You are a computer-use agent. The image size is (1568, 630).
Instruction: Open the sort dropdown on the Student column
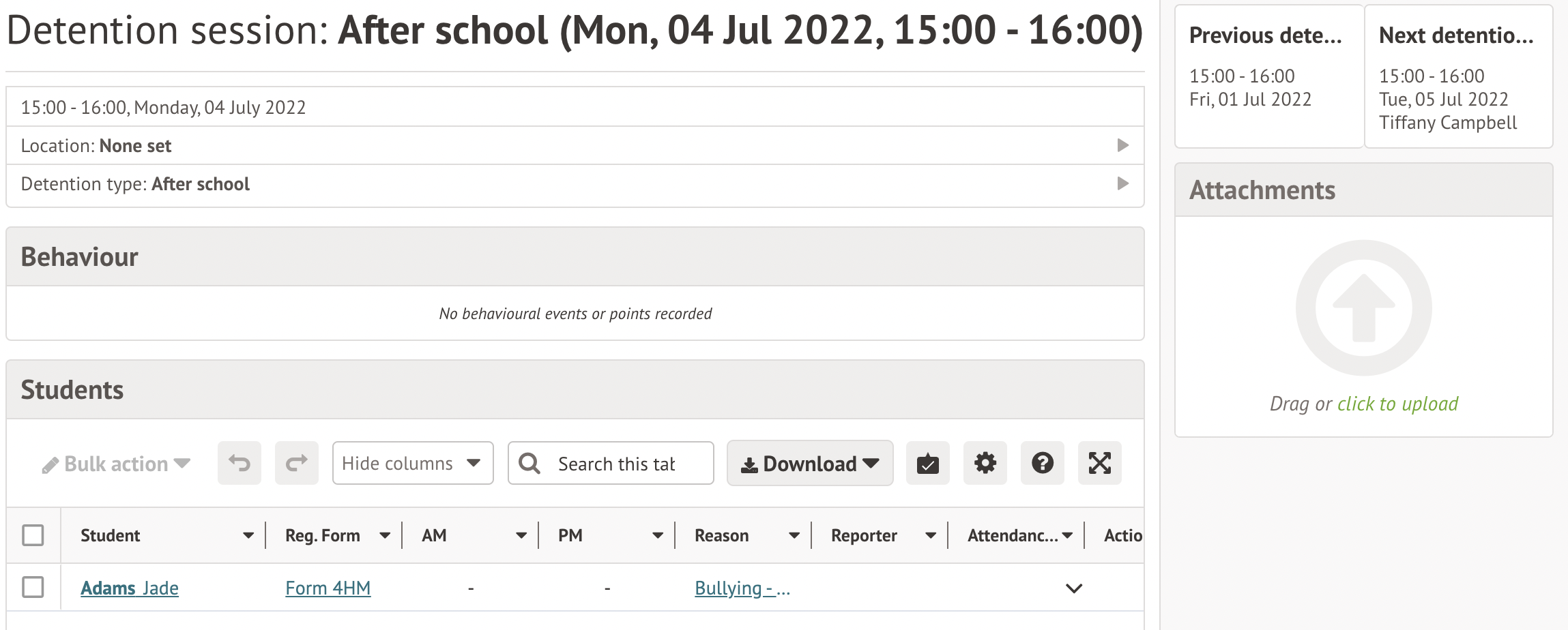[250, 535]
